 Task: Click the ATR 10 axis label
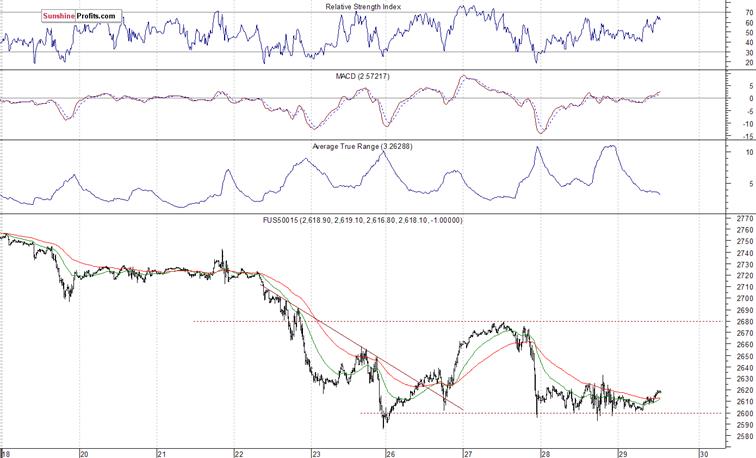749,152
